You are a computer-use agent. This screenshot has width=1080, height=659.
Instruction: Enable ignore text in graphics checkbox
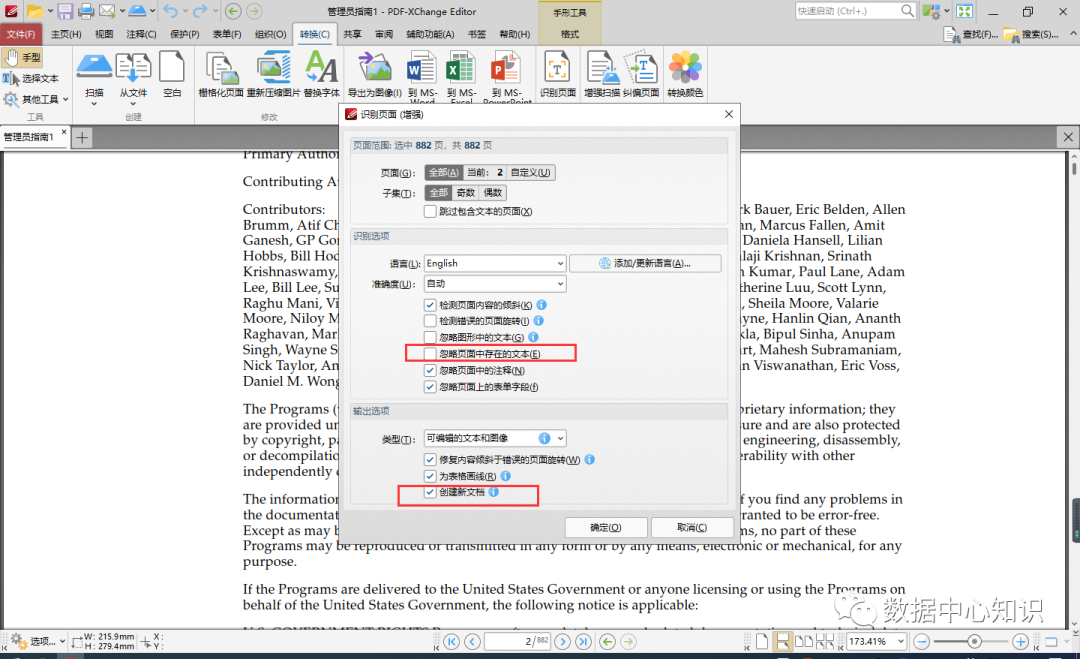(x=430, y=337)
